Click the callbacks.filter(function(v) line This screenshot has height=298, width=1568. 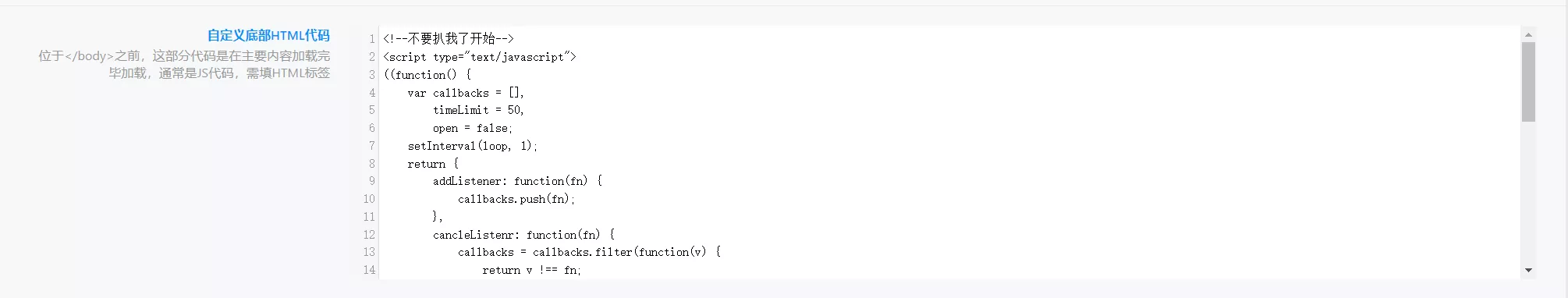click(x=590, y=252)
